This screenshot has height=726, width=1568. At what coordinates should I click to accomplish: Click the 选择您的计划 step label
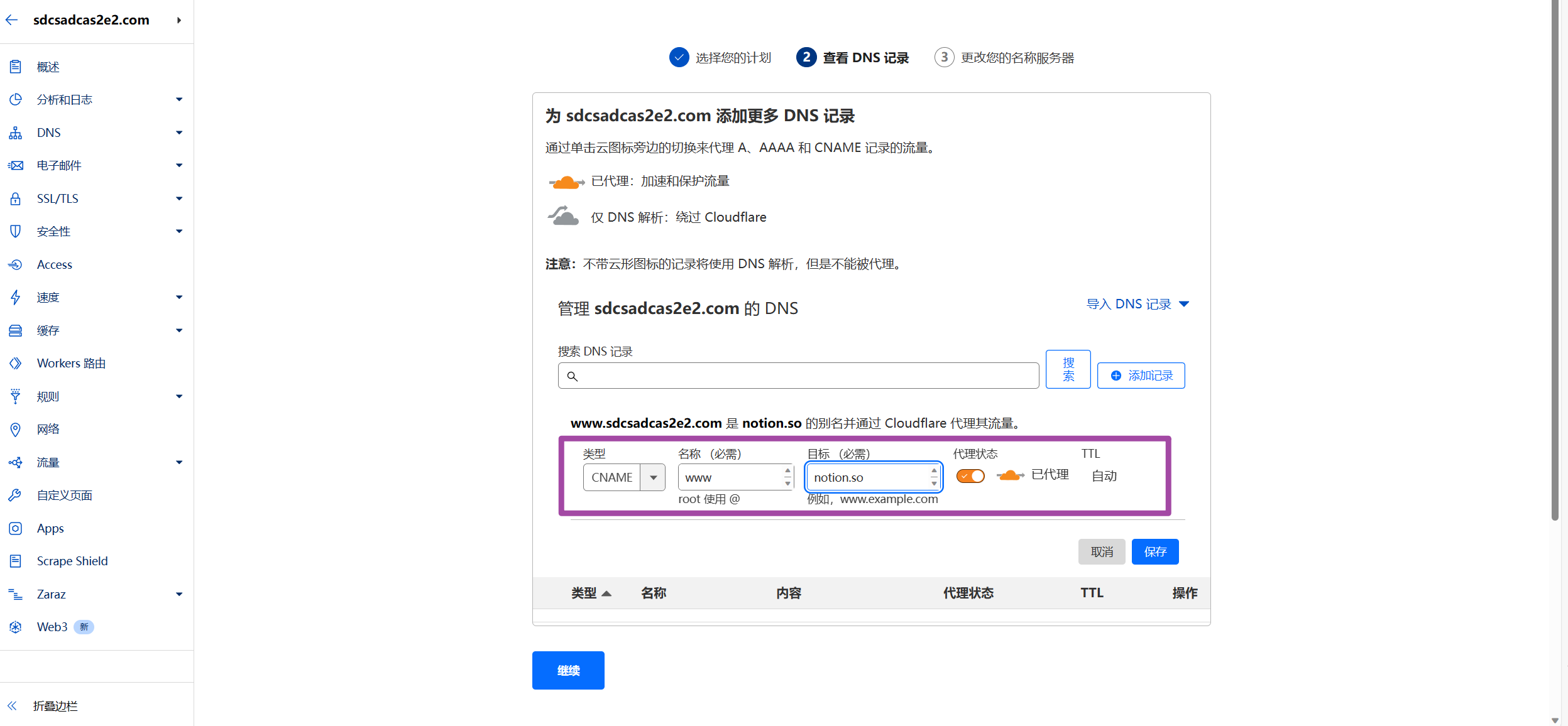(733, 58)
